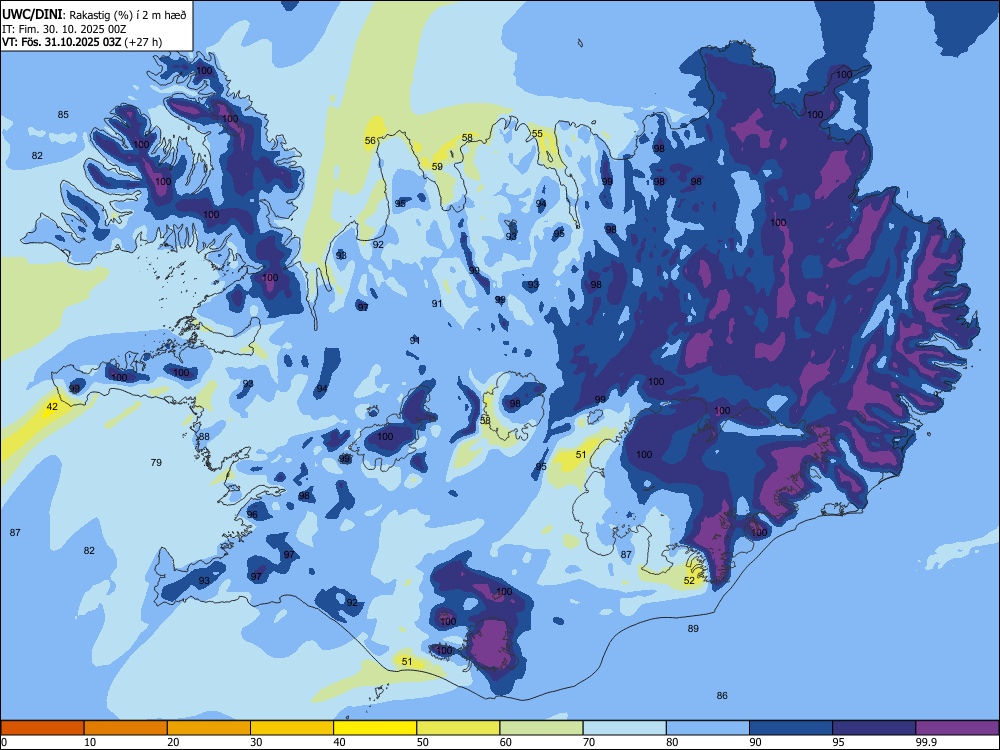The height and width of the screenshot is (750, 1000).
Task: Click the '55' humidity value on the map
Action: 538,133
